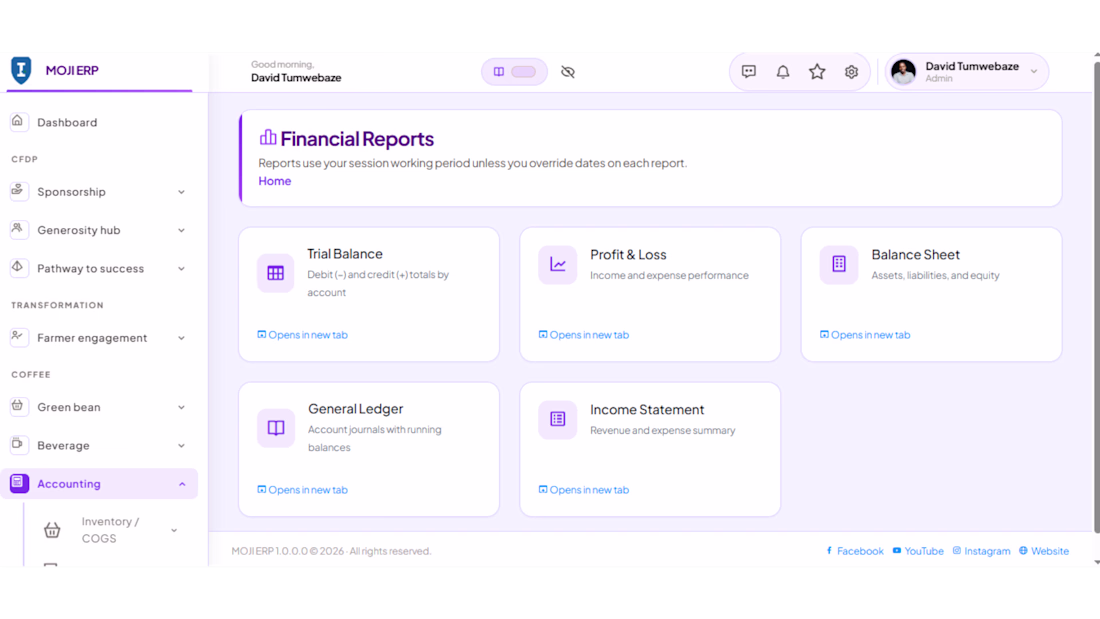
Task: Click the Generosity hub sidebar icon
Action: (x=18, y=229)
